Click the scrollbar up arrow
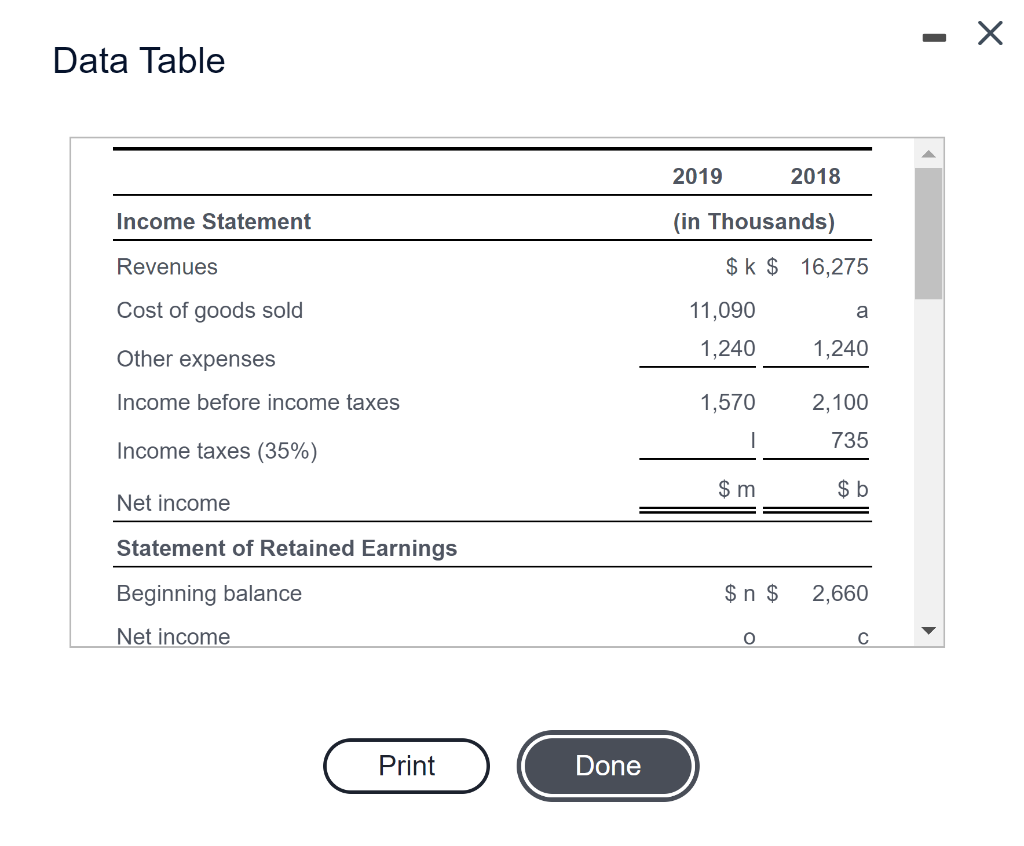 pos(928,152)
